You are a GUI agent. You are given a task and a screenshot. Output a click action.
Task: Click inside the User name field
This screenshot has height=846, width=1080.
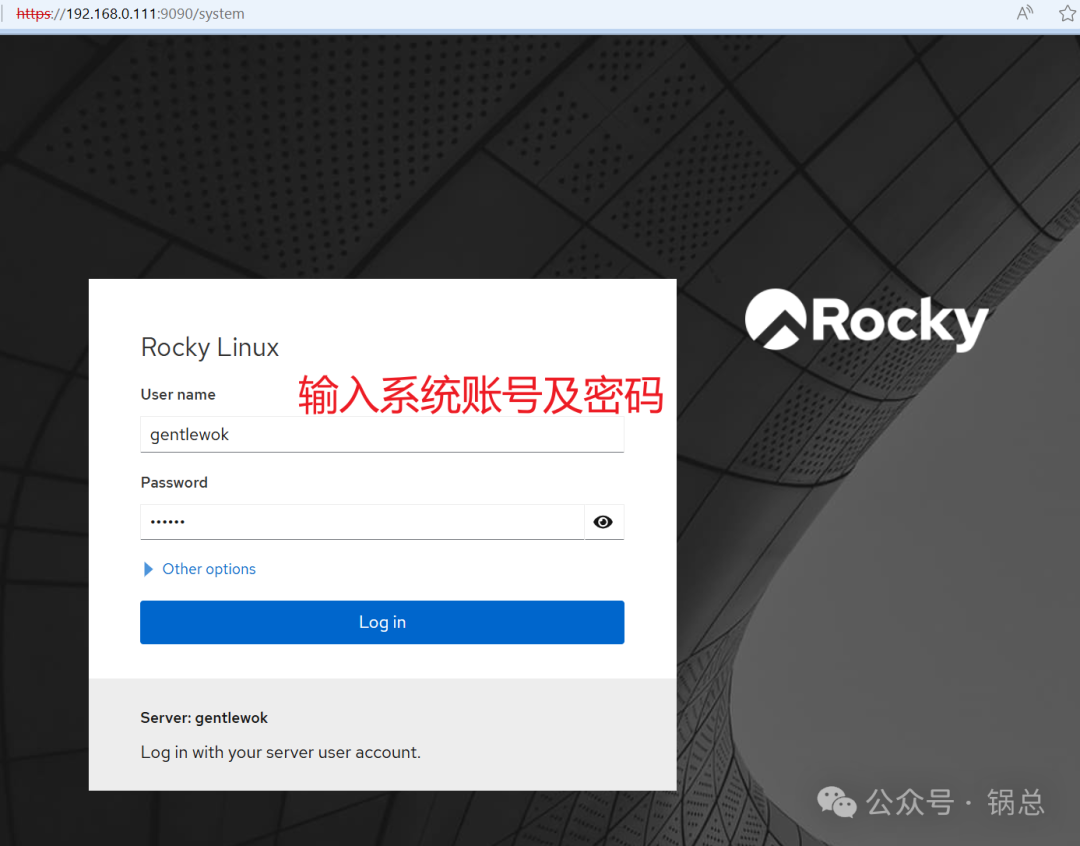(382, 434)
